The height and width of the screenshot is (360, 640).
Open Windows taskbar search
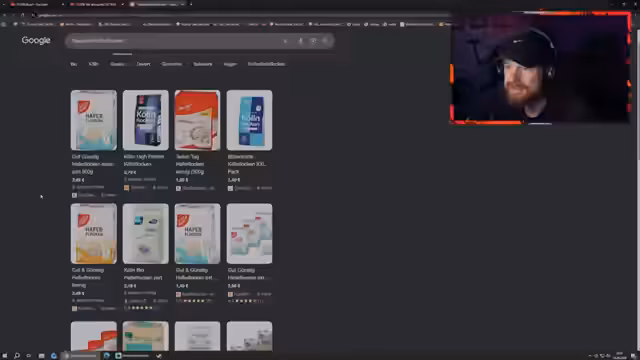pyautogui.click(x=17, y=356)
